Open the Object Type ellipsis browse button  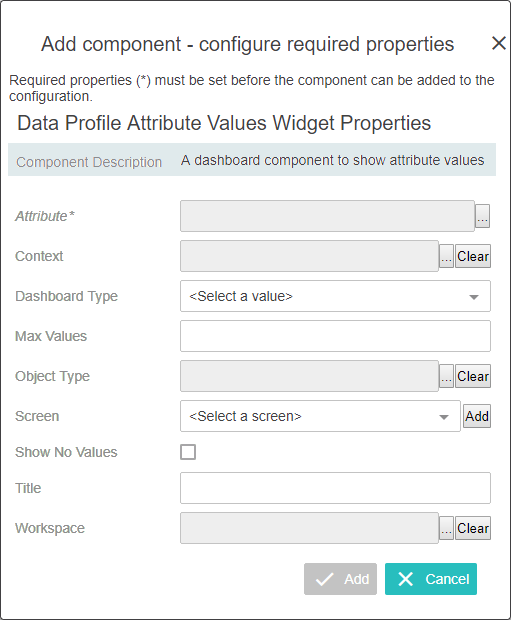(446, 376)
